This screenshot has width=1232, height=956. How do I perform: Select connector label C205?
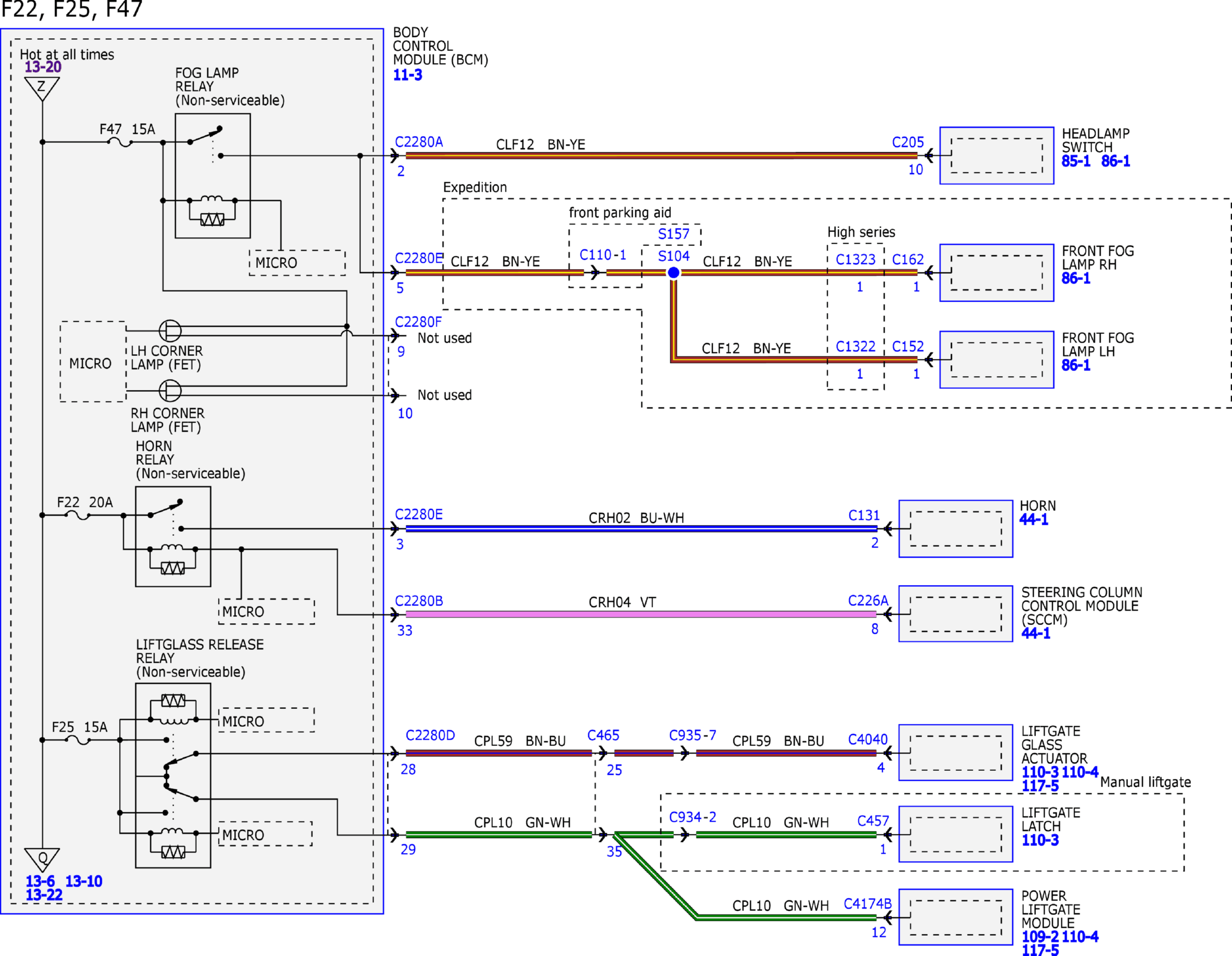908,142
